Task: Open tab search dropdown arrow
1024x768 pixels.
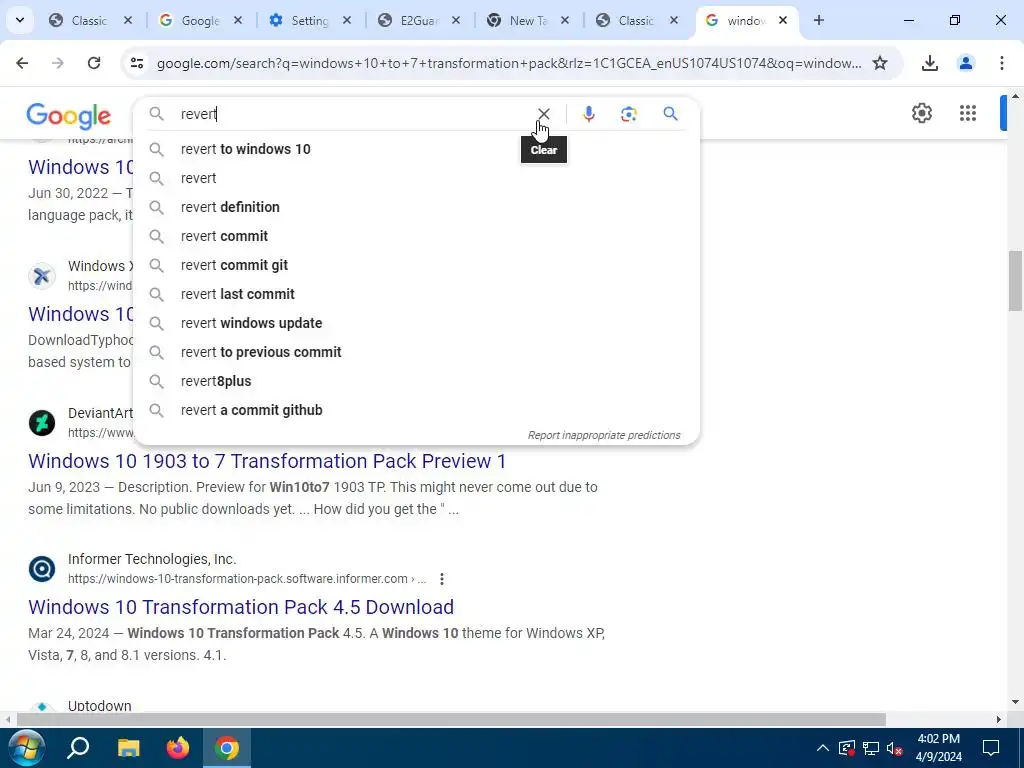Action: [20, 20]
